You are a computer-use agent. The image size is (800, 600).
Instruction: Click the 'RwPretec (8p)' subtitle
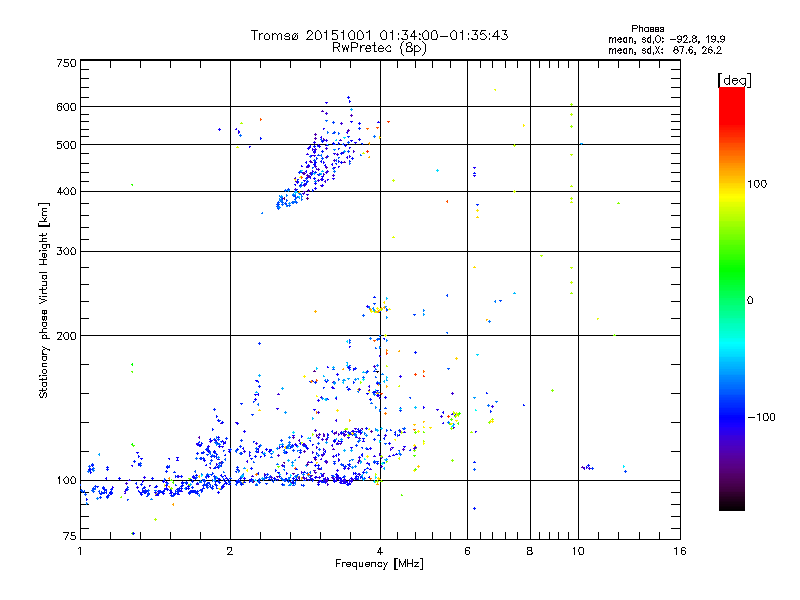pos(379,48)
